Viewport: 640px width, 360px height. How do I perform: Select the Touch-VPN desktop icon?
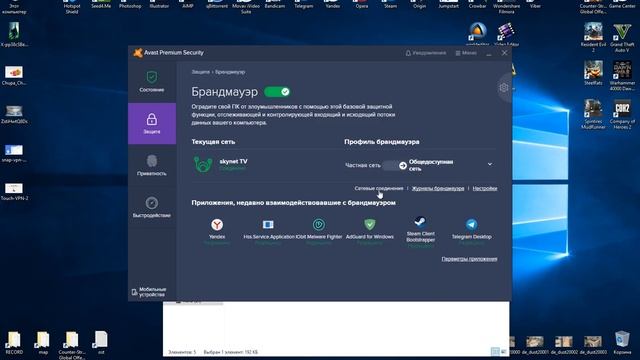[14, 191]
